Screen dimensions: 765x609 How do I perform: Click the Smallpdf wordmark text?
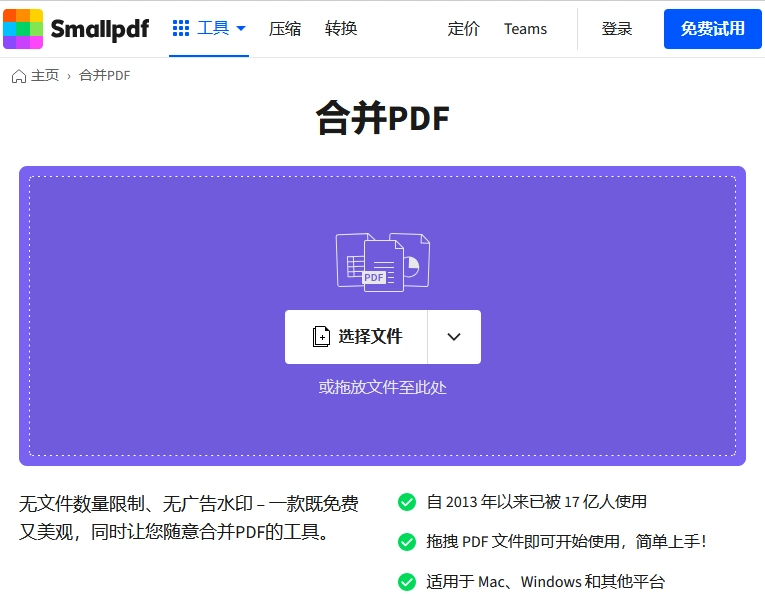tap(100, 29)
